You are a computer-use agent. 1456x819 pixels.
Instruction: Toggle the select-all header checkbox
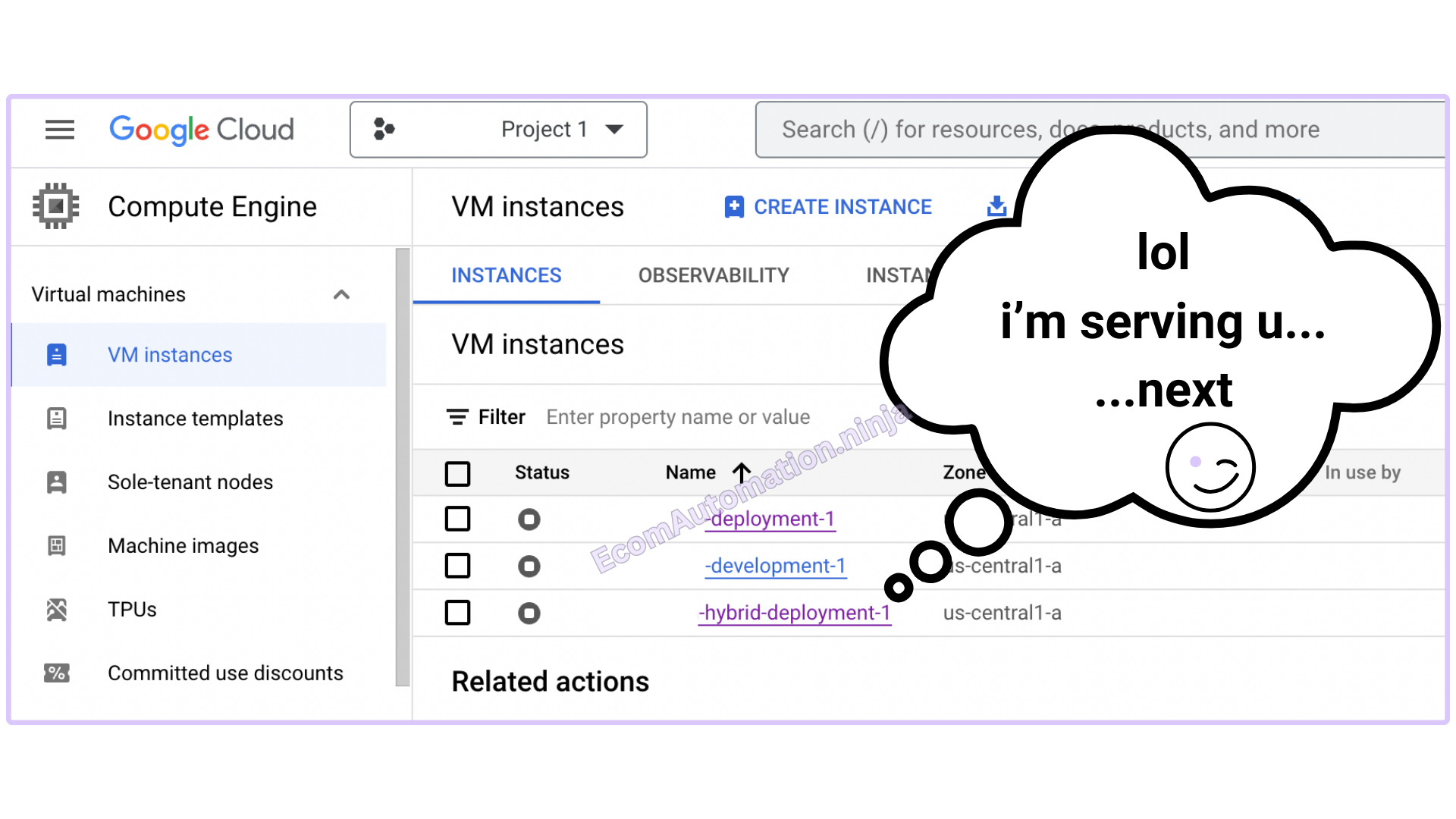457,473
